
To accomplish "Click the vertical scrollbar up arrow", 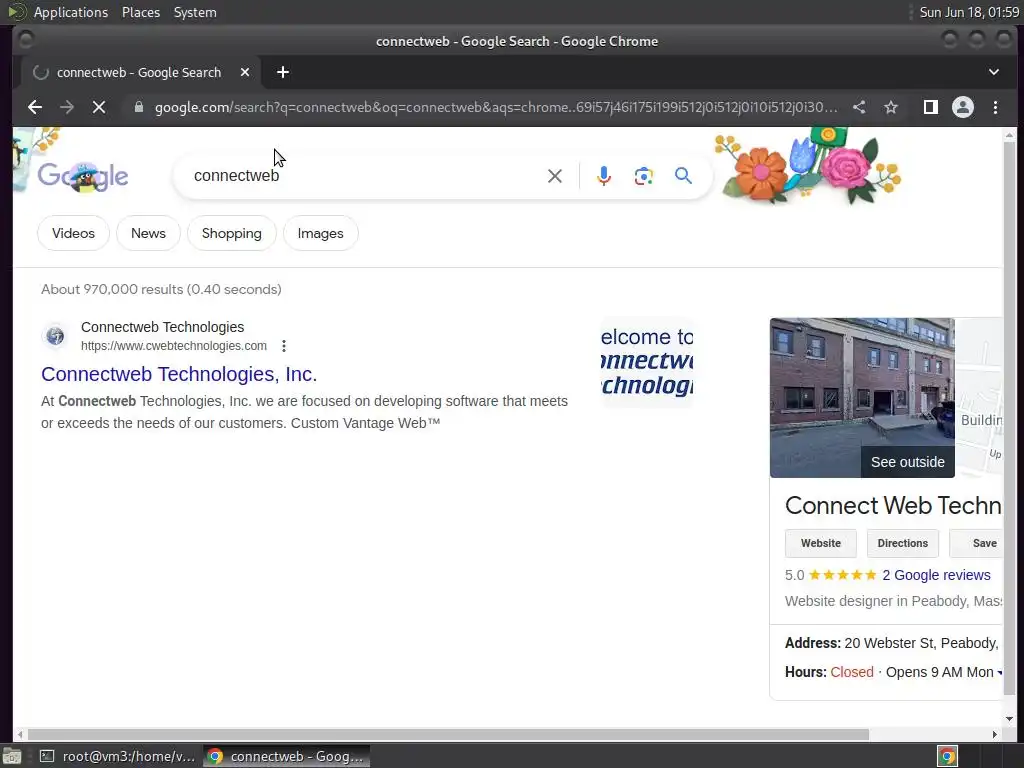I will point(1009,136).
